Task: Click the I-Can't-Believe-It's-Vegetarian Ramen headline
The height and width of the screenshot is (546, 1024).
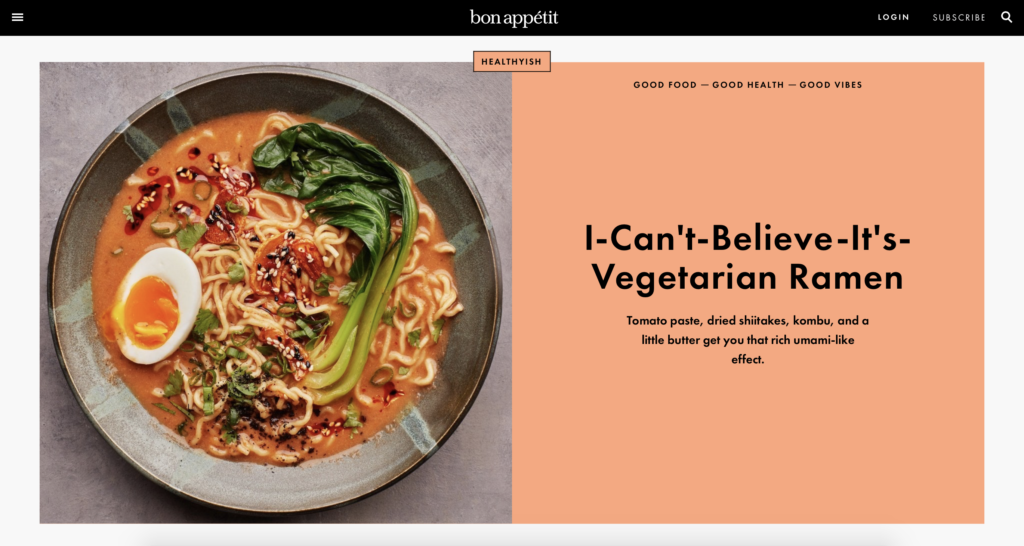Action: point(747,257)
